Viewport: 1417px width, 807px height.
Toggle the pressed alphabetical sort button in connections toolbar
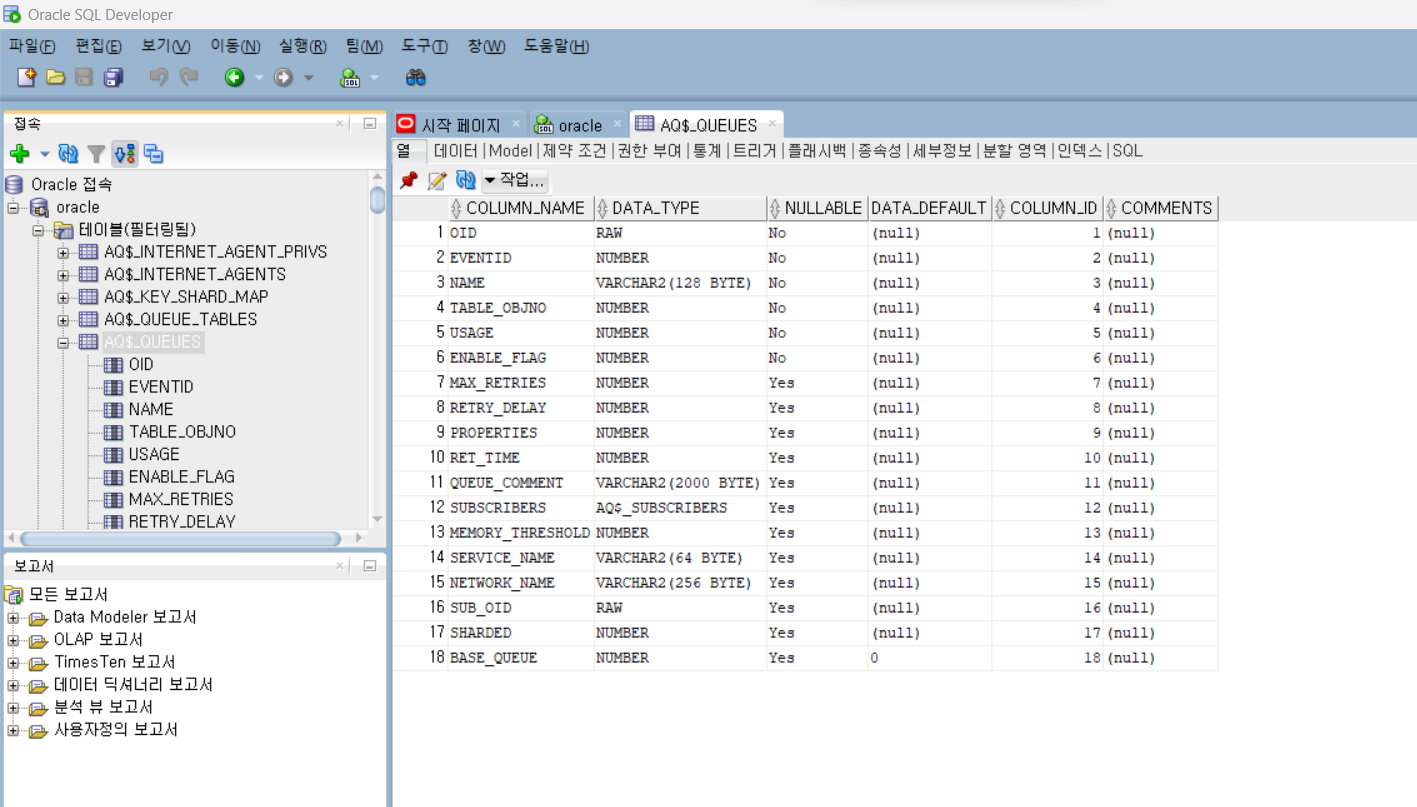pyautogui.click(x=125, y=154)
